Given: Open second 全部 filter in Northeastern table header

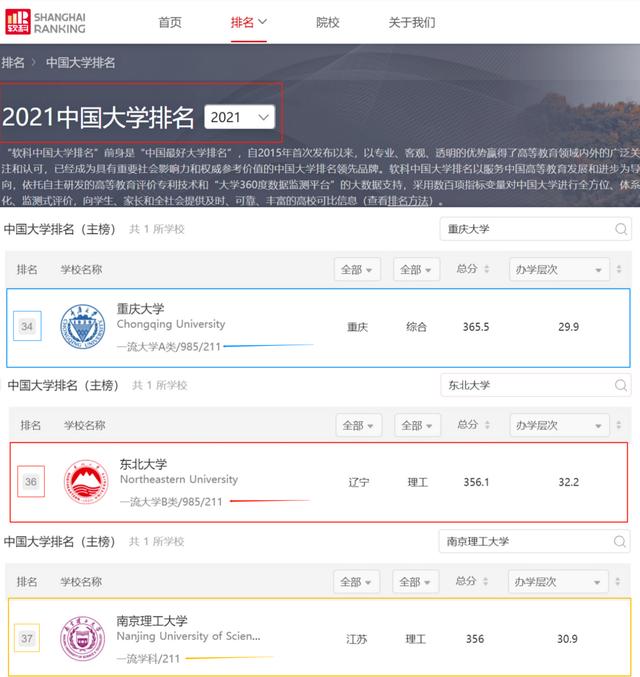Looking at the screenshot, I should (417, 425).
